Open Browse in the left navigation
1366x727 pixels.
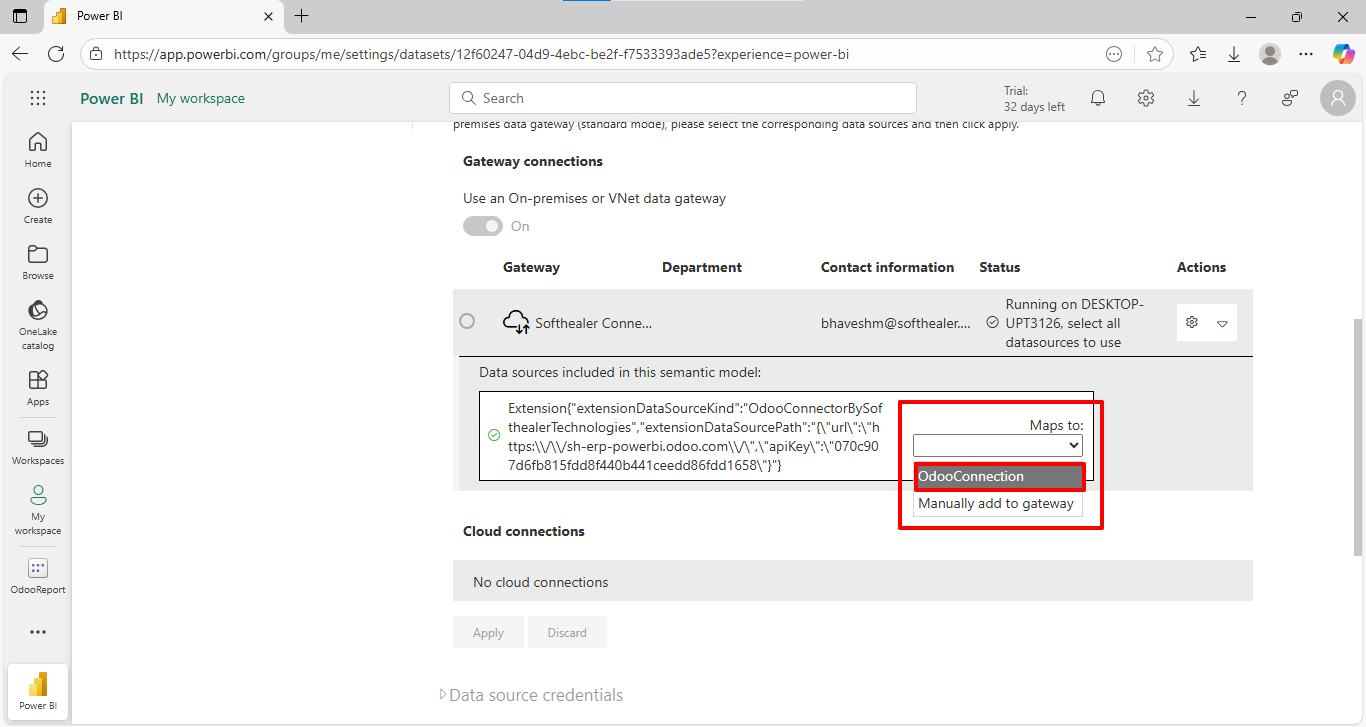point(38,262)
